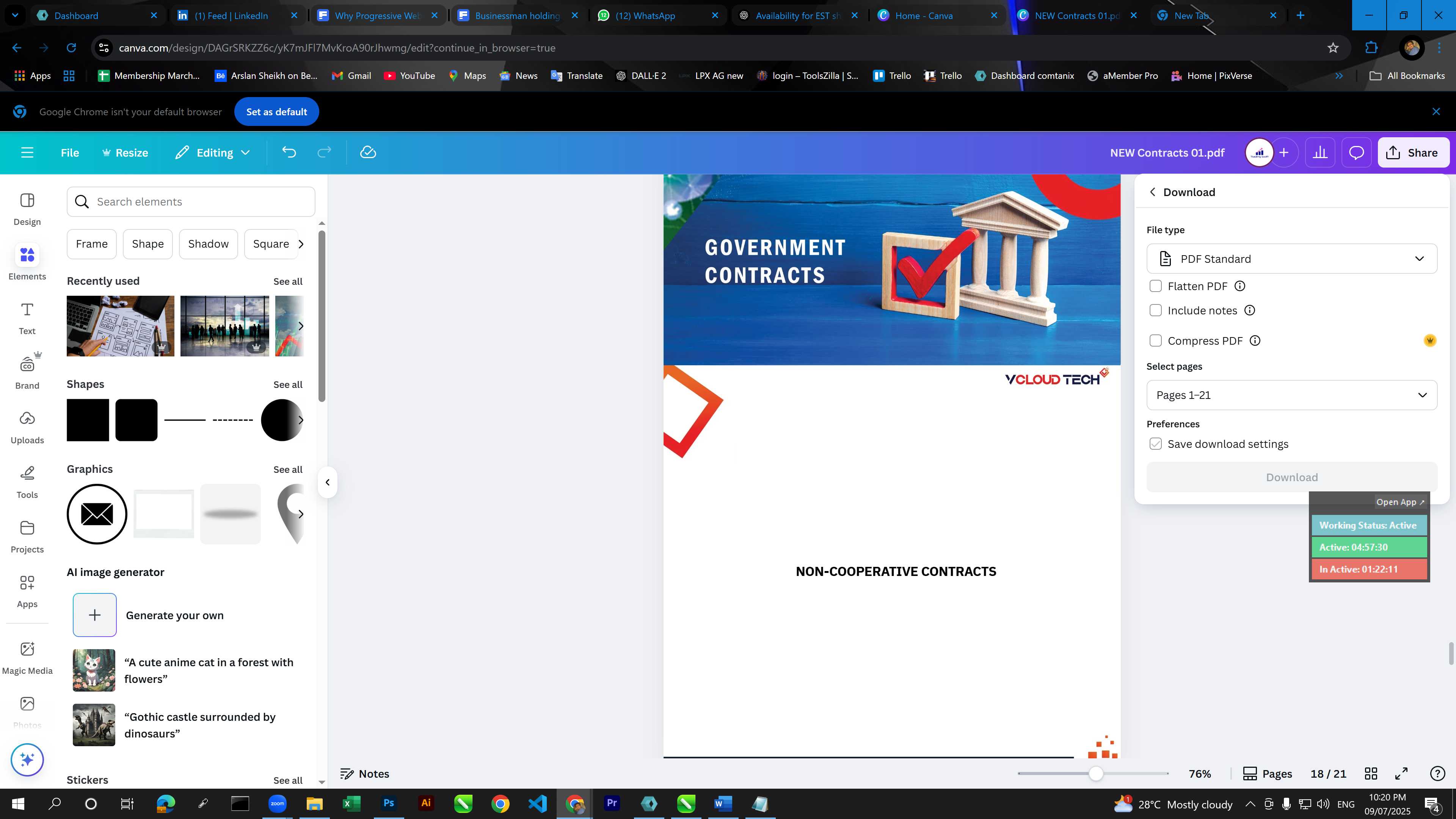
Task: Toggle the Save download settings checkbox
Action: (x=1155, y=444)
